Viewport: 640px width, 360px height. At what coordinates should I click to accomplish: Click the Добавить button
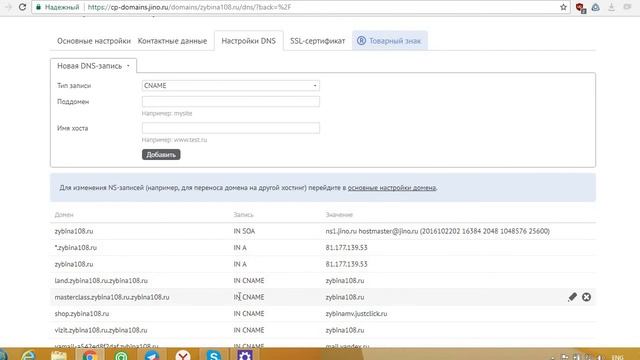coord(161,154)
